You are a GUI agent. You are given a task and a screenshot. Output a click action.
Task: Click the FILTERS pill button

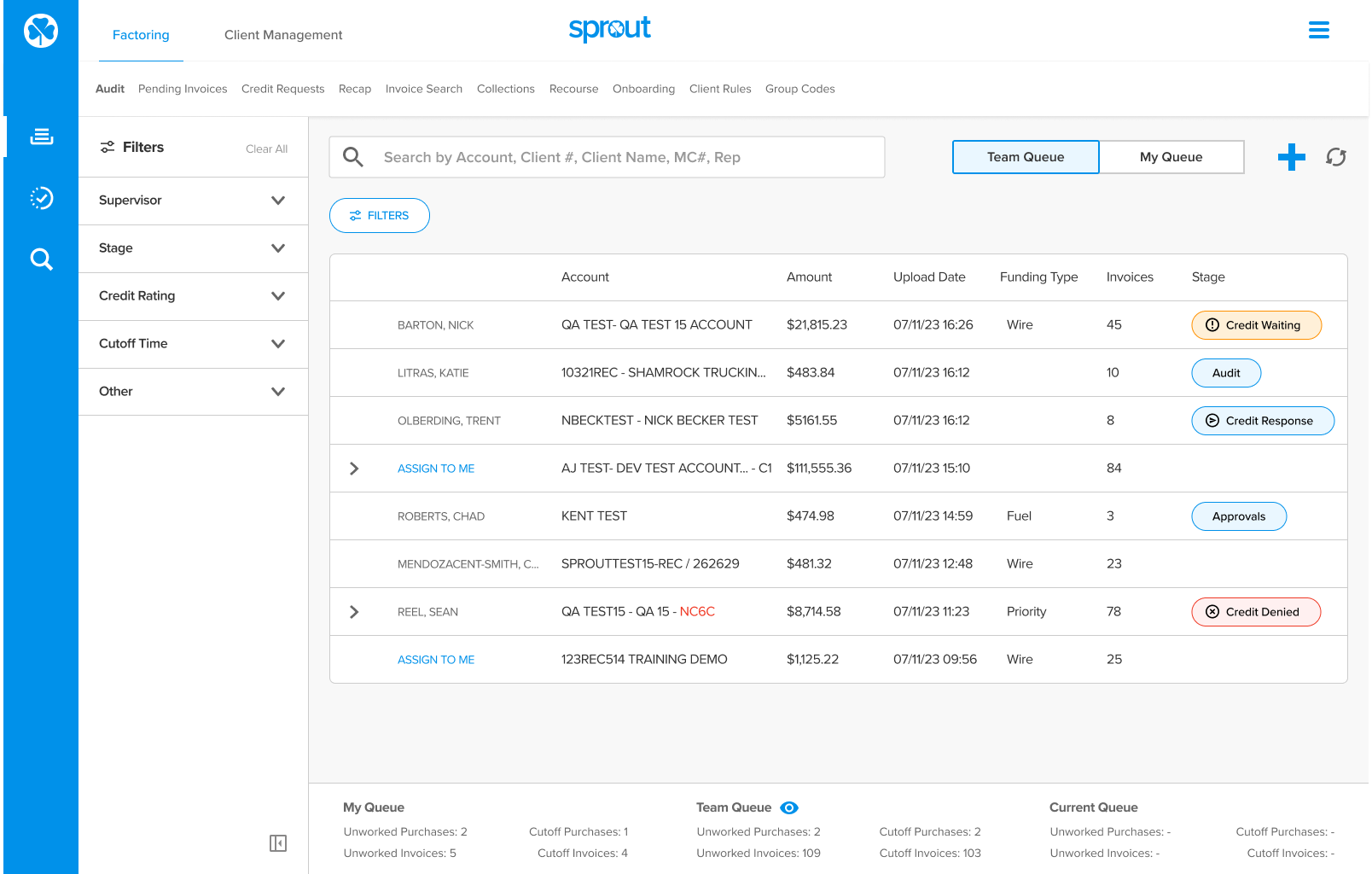pyautogui.click(x=380, y=216)
